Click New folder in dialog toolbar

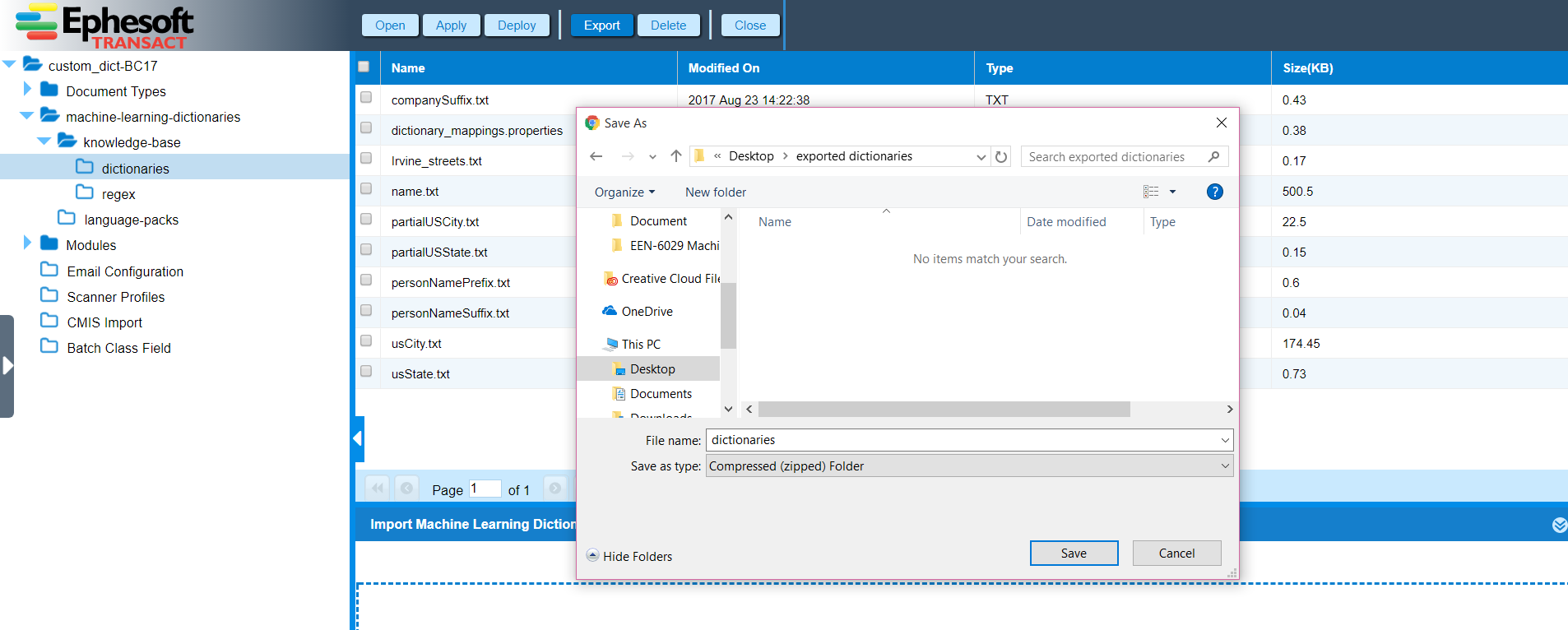716,192
